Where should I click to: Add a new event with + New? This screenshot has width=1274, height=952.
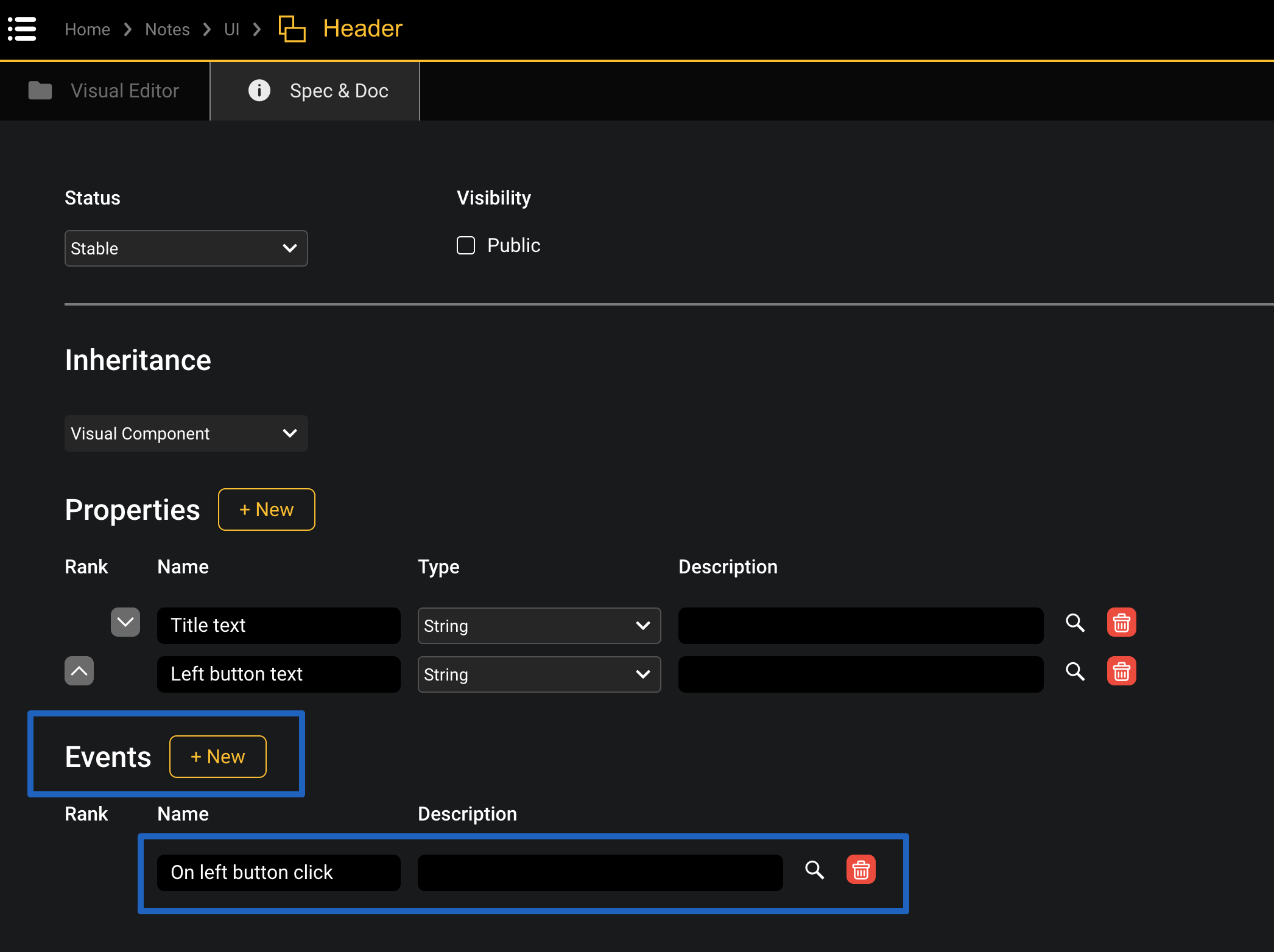coord(217,757)
